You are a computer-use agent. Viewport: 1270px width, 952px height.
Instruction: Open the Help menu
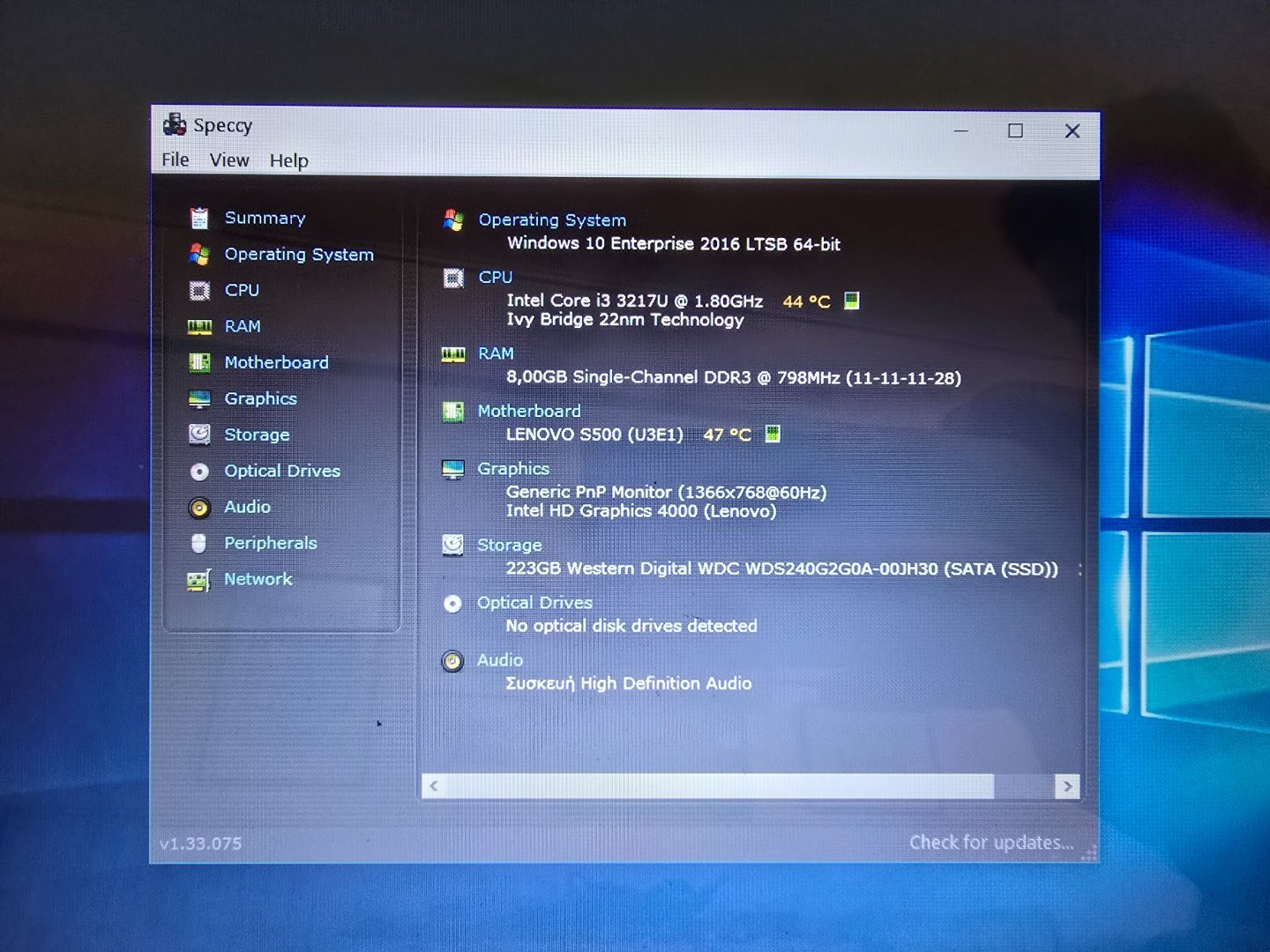click(x=288, y=160)
